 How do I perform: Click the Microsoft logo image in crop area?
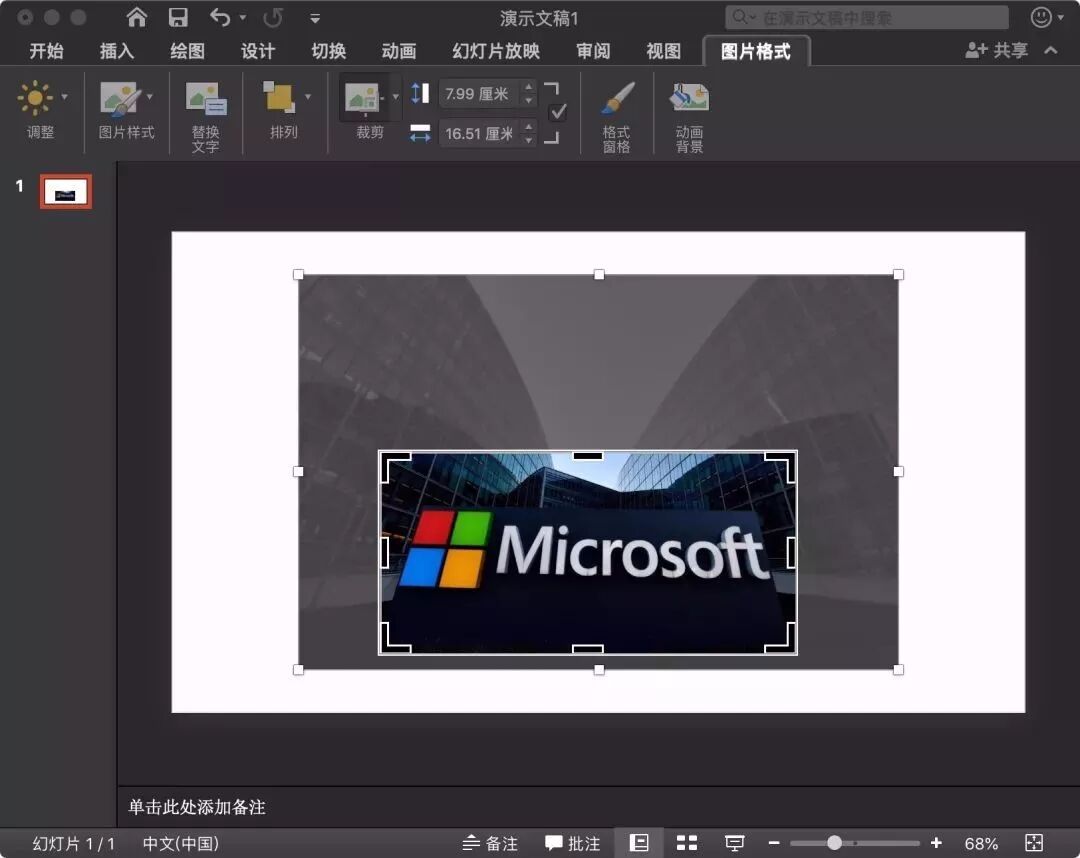coord(588,552)
